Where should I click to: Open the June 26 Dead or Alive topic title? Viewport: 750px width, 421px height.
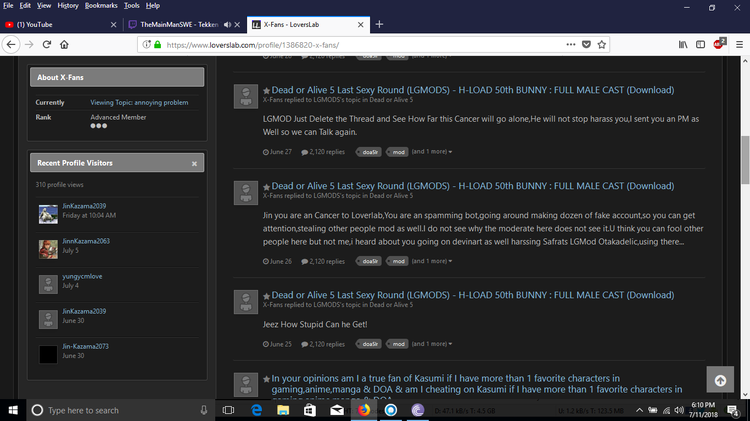click(x=473, y=186)
